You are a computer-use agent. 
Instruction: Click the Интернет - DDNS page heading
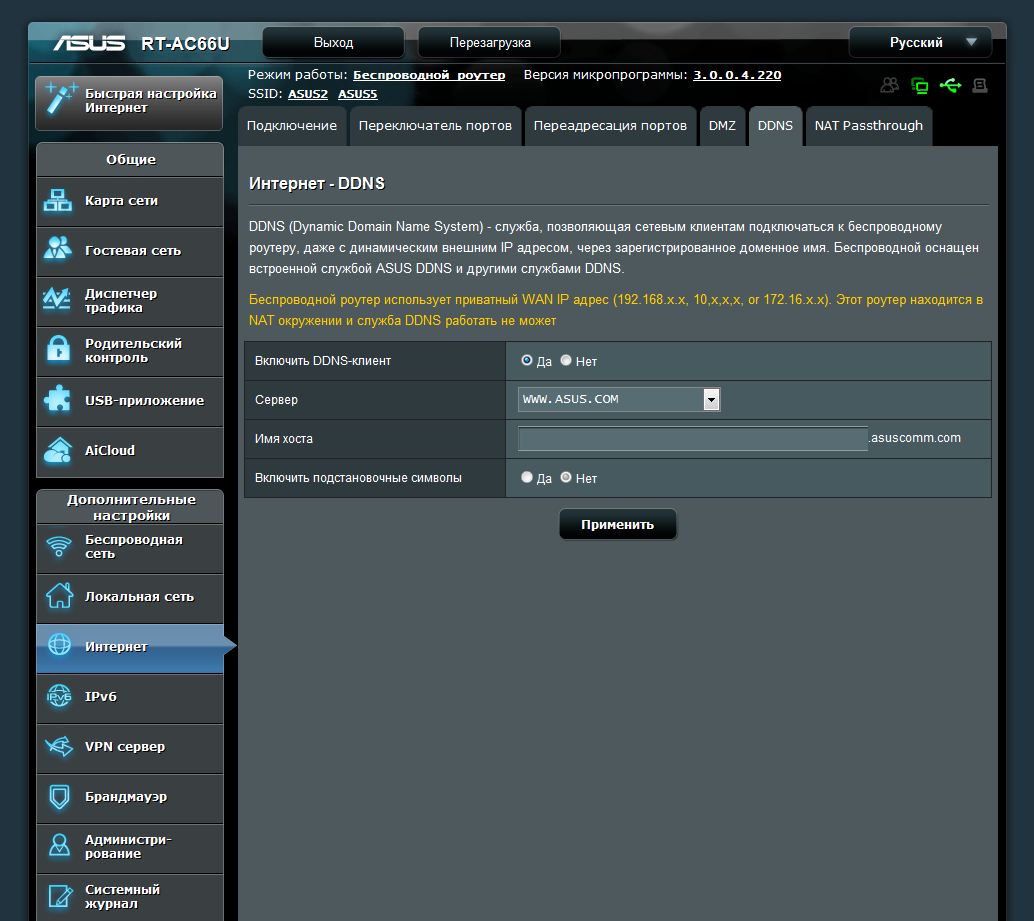317,183
